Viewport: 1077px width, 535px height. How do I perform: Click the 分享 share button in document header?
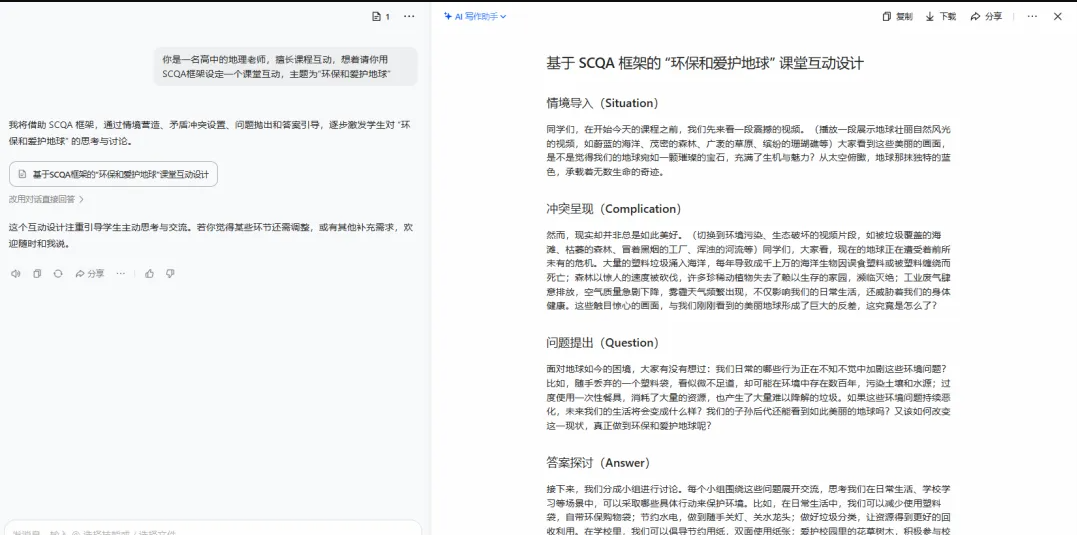click(986, 16)
